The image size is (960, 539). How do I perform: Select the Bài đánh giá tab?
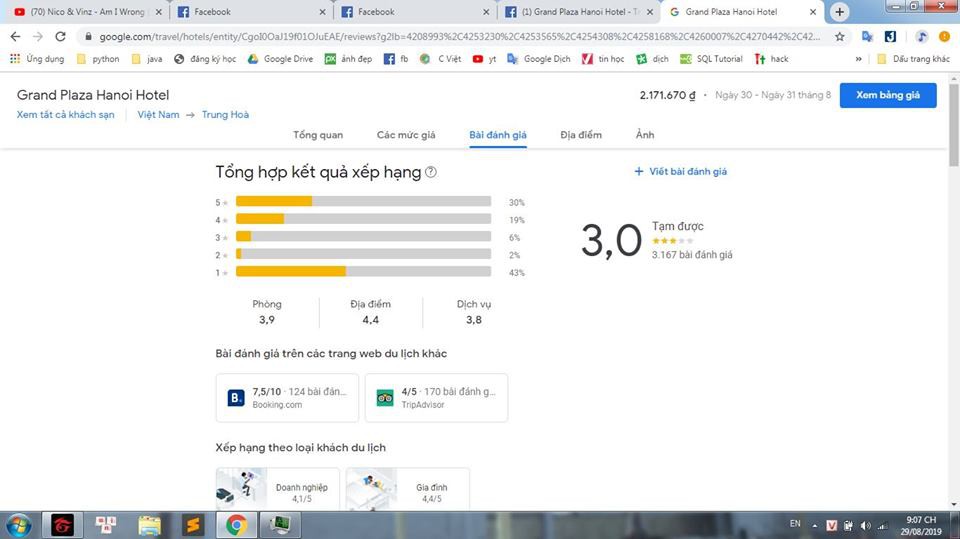(x=498, y=135)
